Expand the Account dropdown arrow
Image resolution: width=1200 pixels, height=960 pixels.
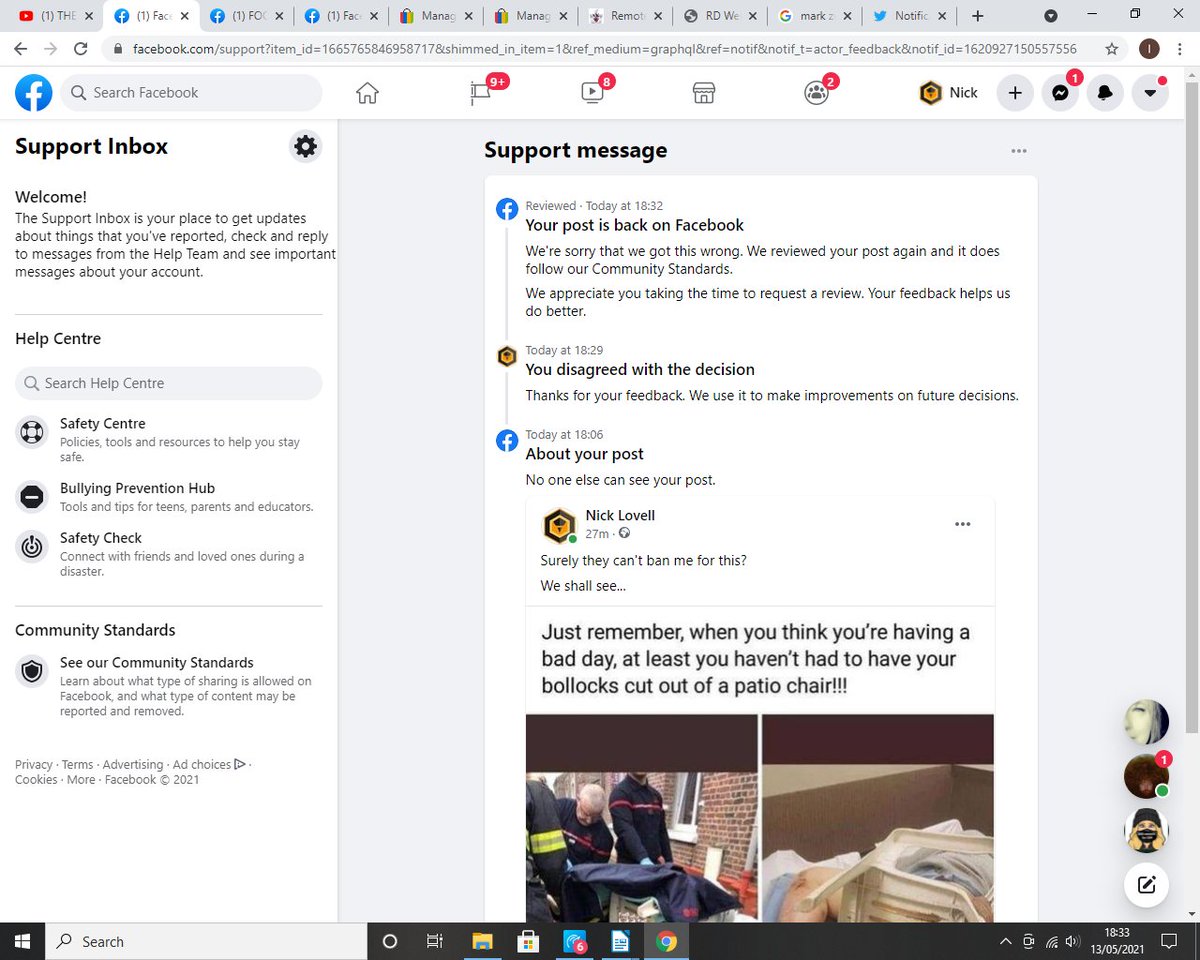click(1150, 93)
